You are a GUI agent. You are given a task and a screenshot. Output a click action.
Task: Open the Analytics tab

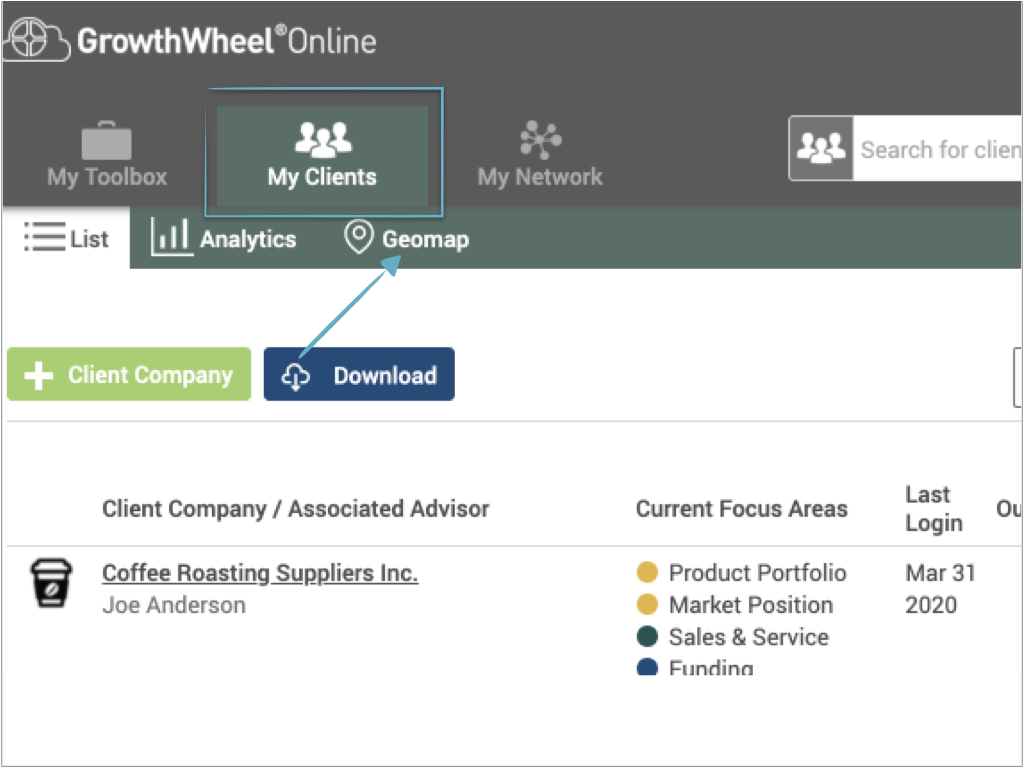tap(223, 238)
